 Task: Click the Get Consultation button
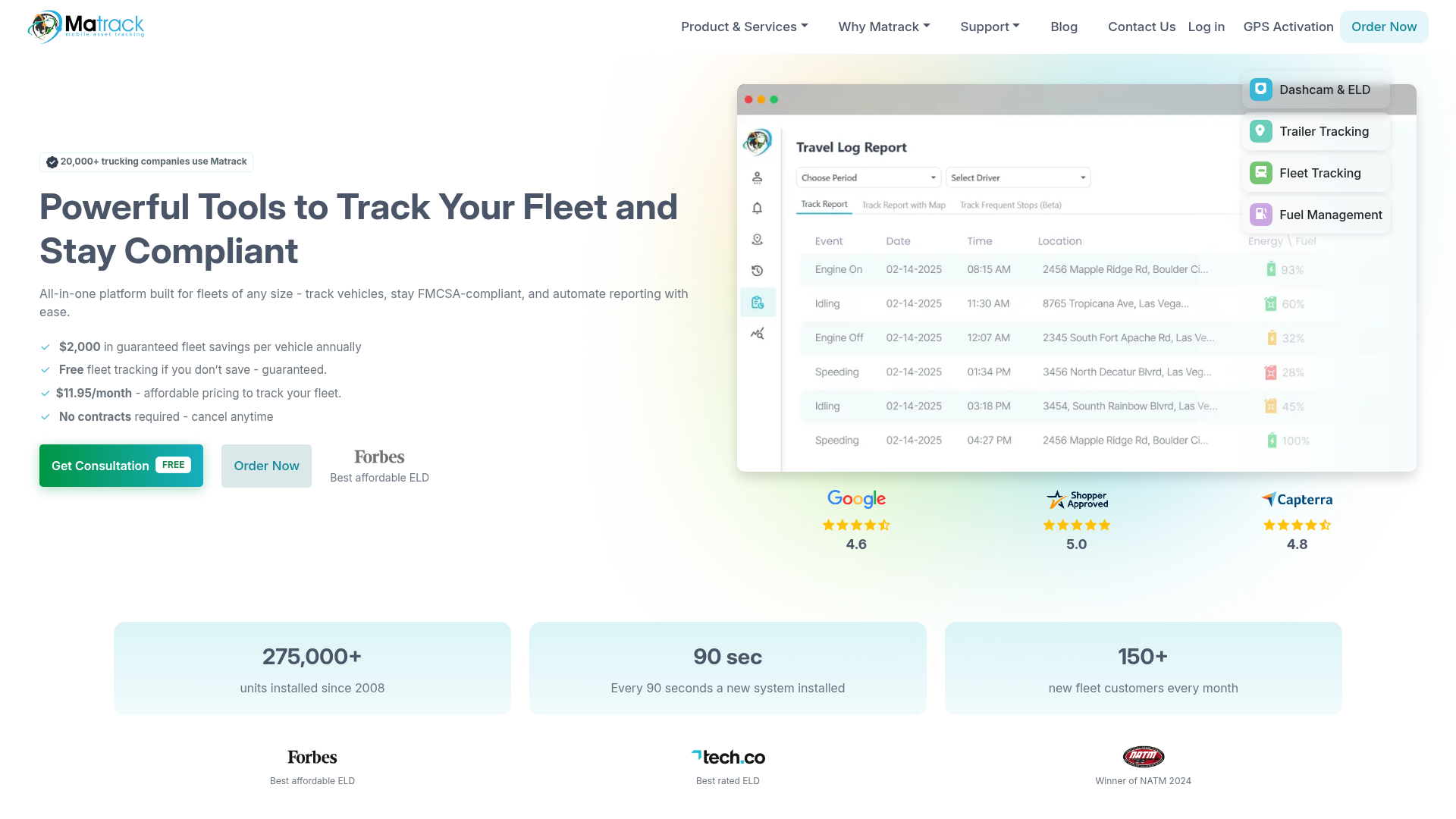(121, 466)
